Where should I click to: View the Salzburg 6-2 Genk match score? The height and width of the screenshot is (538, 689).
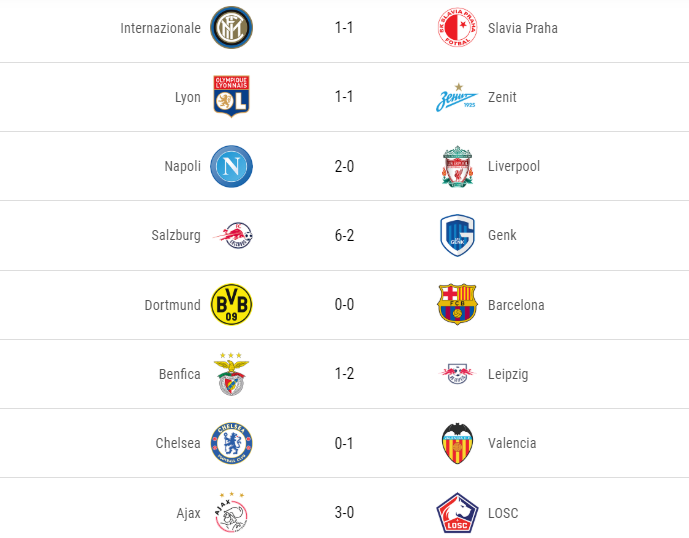coord(344,235)
